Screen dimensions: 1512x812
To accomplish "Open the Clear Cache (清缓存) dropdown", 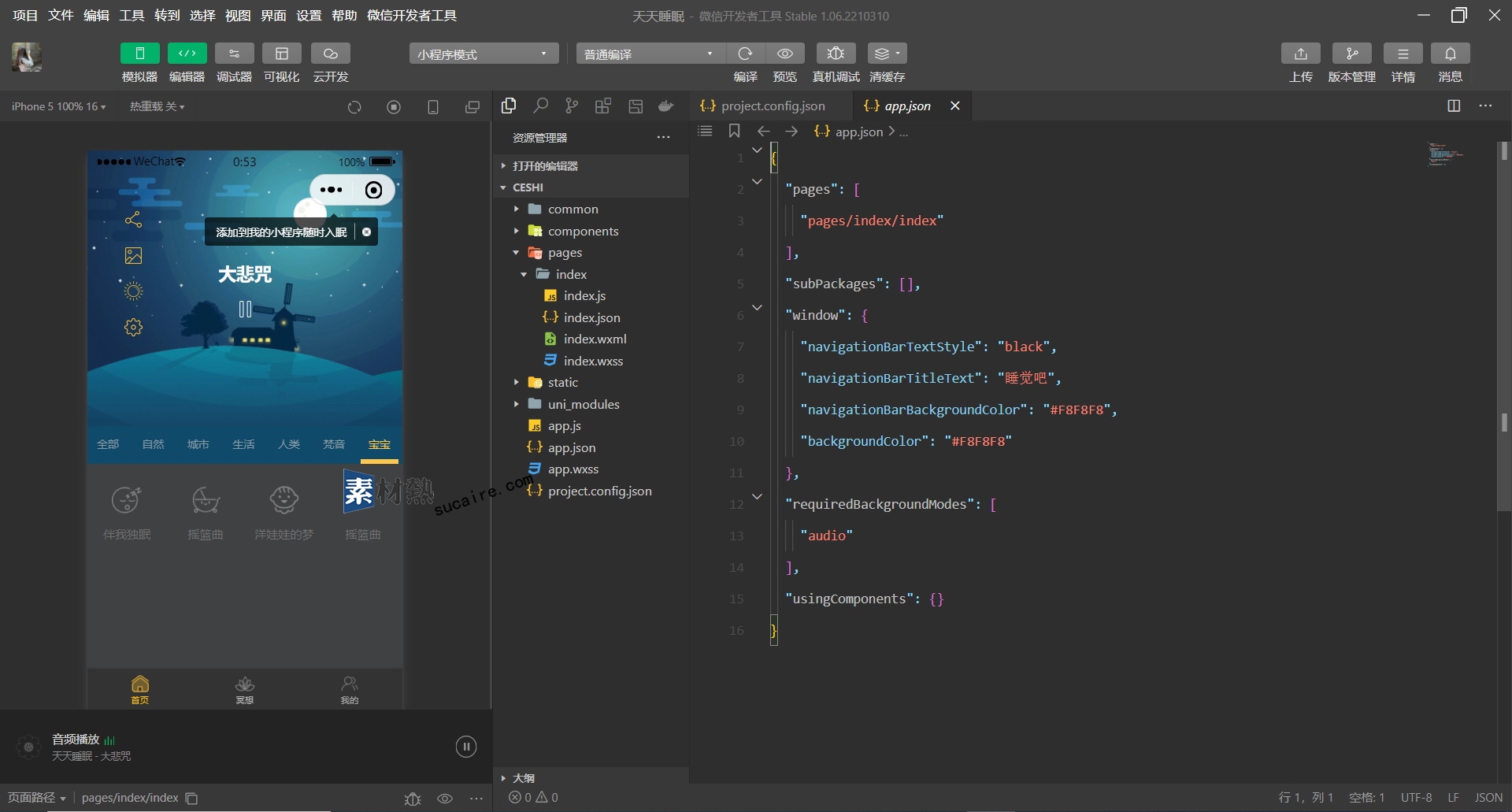I will click(x=887, y=54).
